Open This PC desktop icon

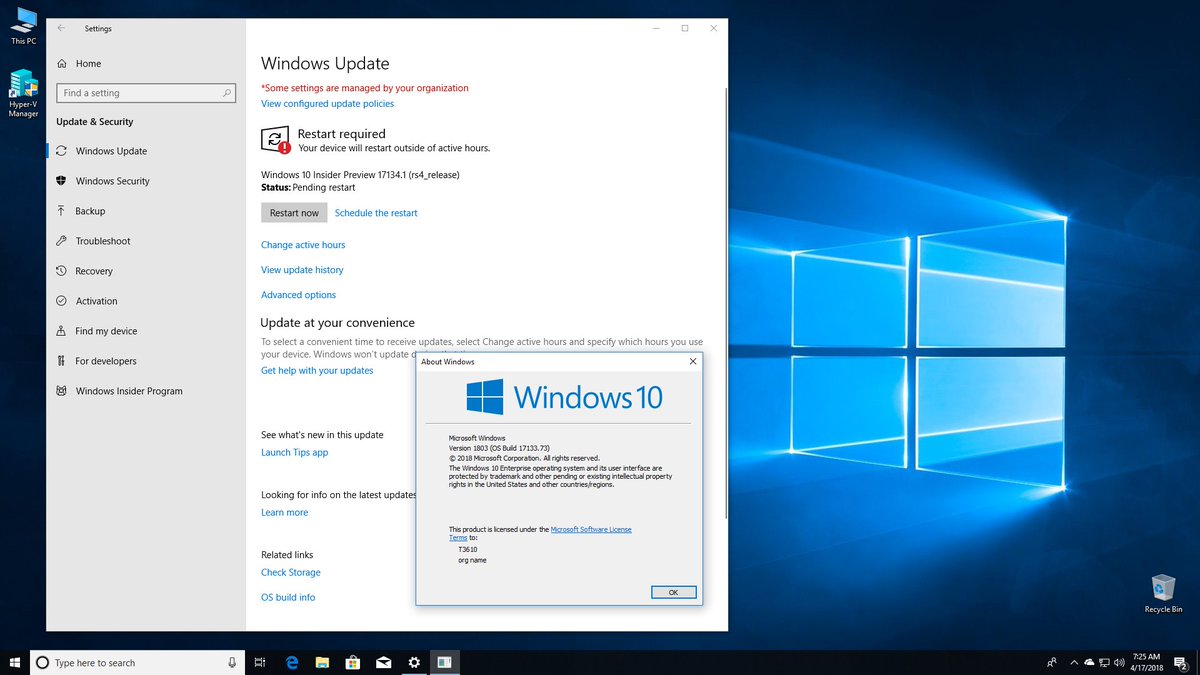pyautogui.click(x=22, y=26)
